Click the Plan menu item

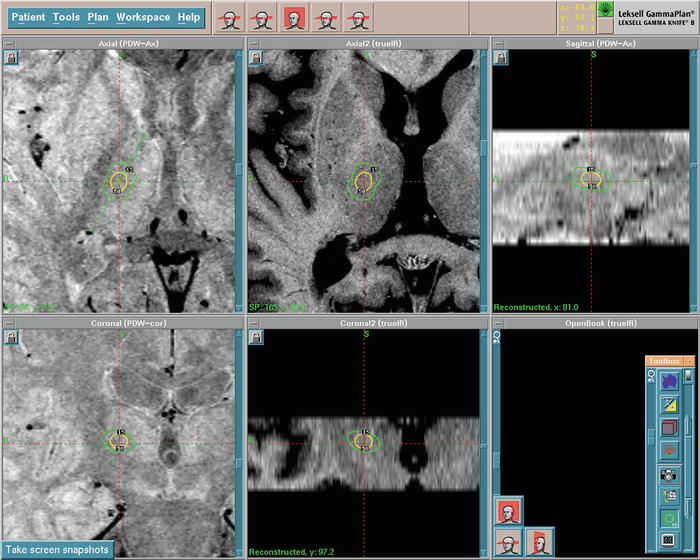point(97,17)
